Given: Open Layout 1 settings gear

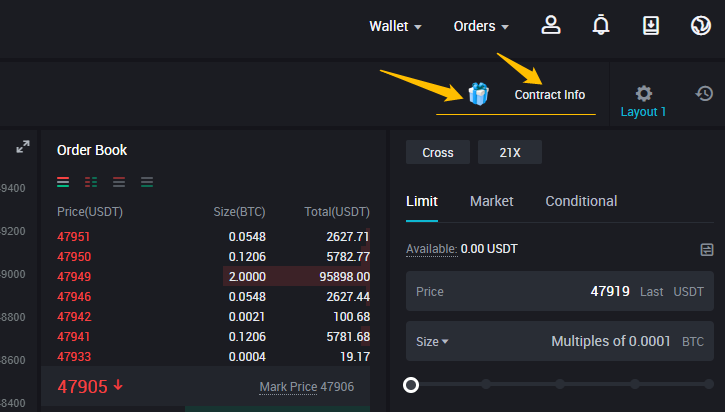Looking at the screenshot, I should click(644, 94).
